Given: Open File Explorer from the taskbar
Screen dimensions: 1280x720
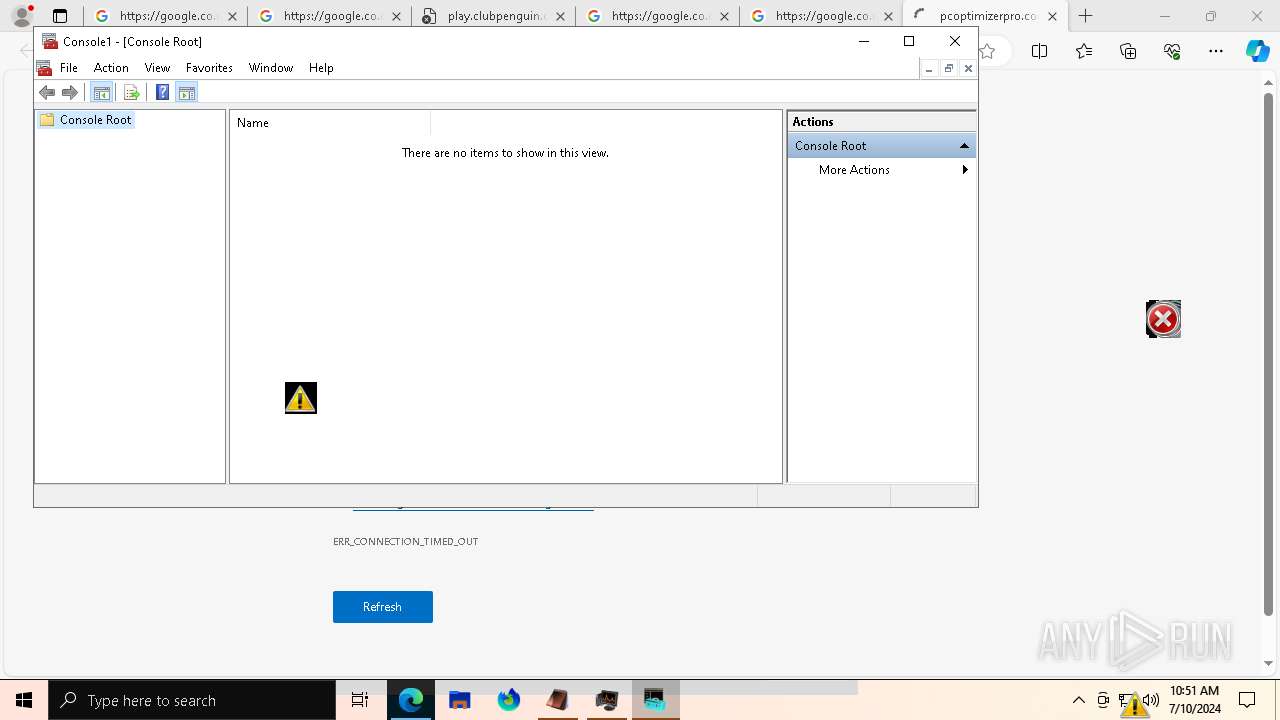Looking at the screenshot, I should pos(460,700).
